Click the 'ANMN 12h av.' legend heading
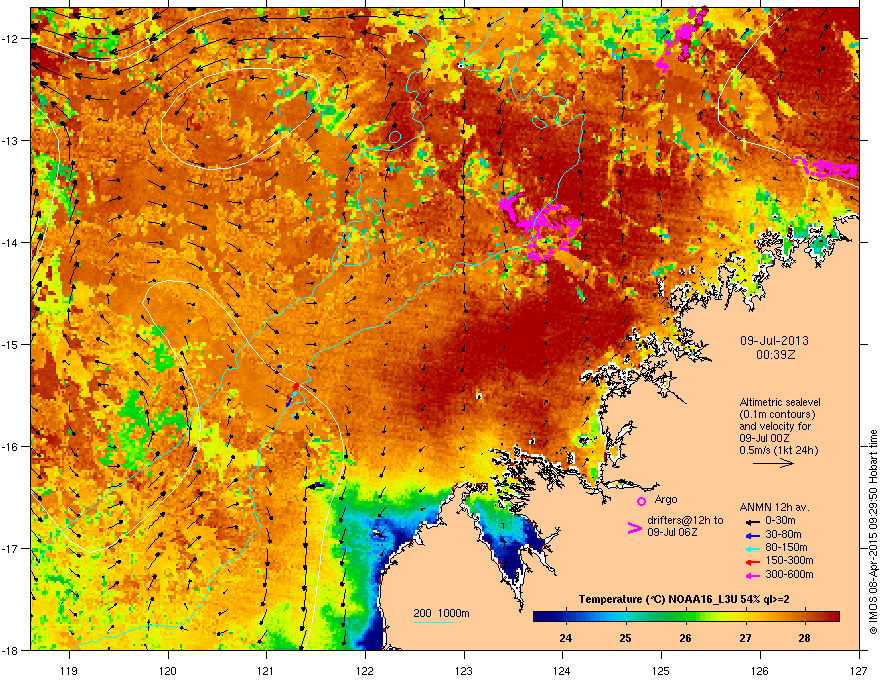The width and height of the screenshot is (880, 680). pos(774,508)
